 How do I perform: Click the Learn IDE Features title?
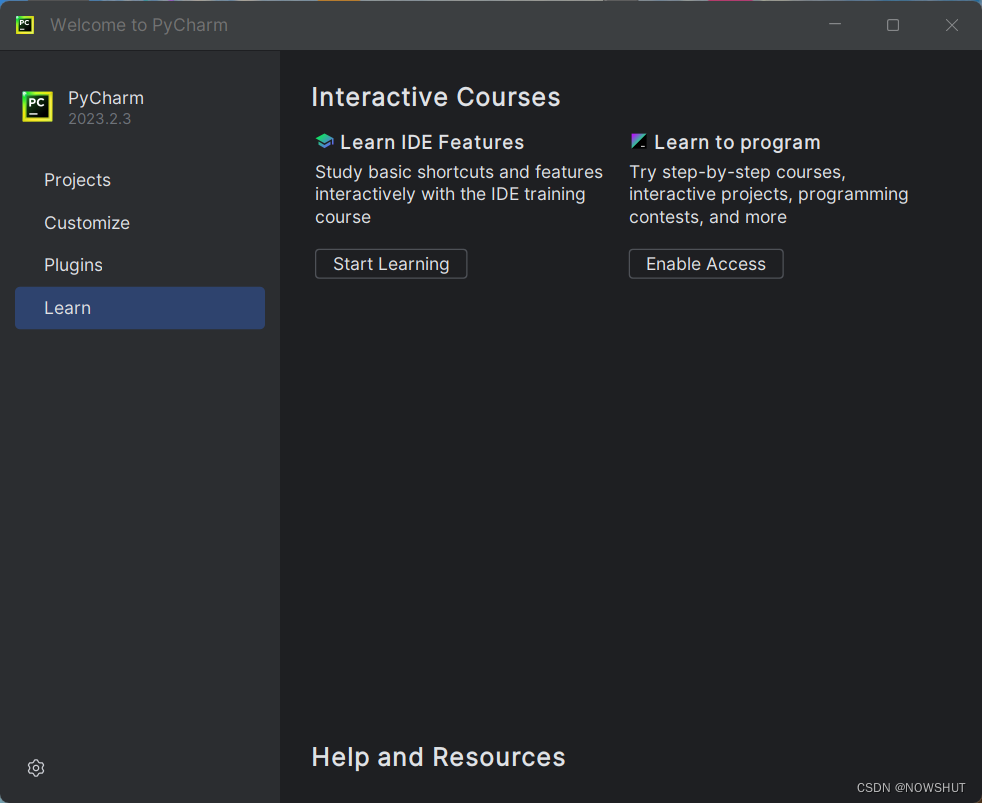432,142
